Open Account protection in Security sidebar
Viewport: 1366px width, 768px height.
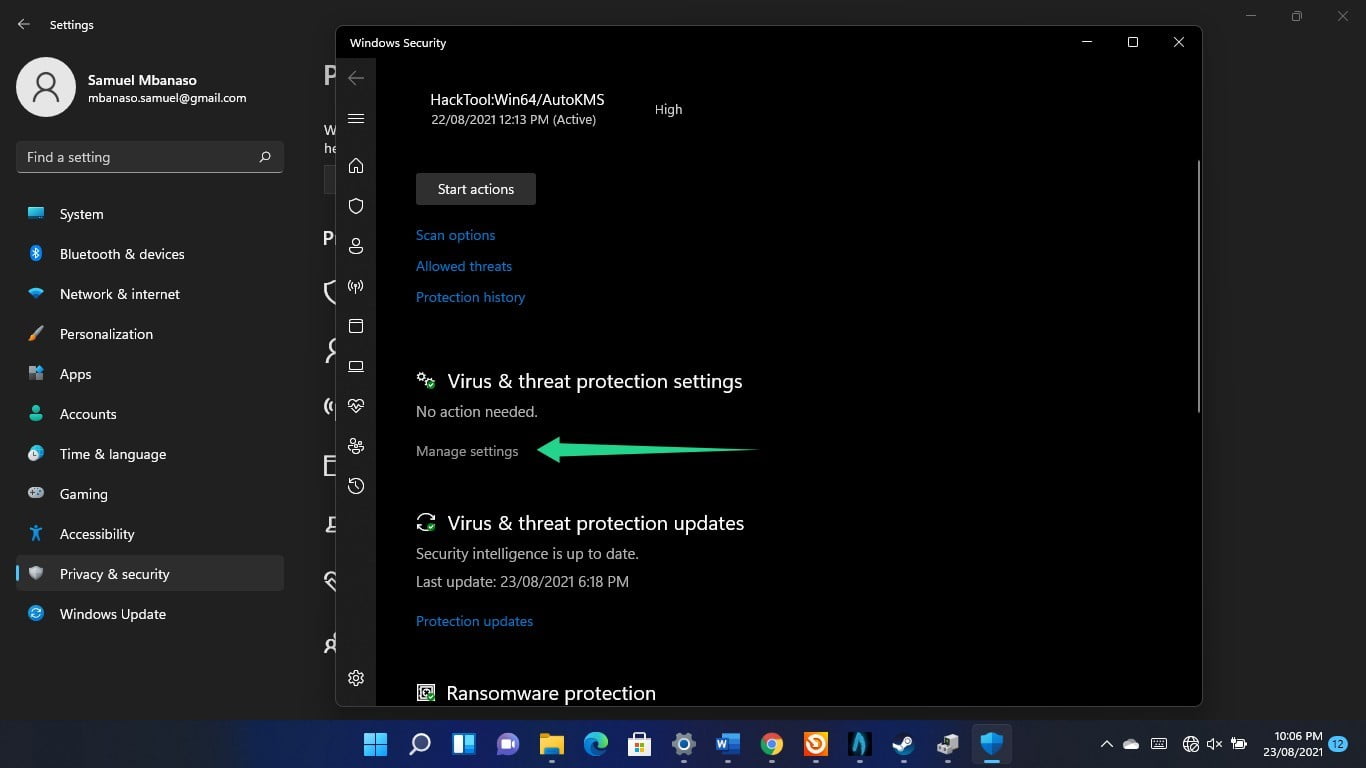click(356, 246)
